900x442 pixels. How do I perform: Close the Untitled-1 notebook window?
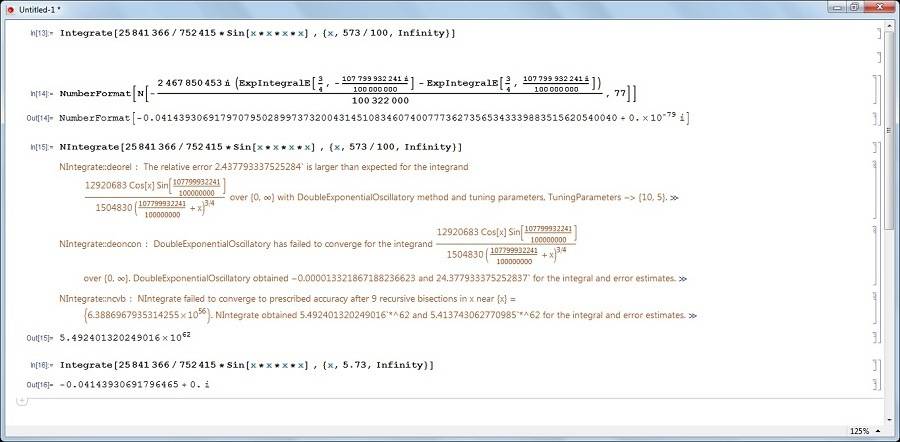878,7
